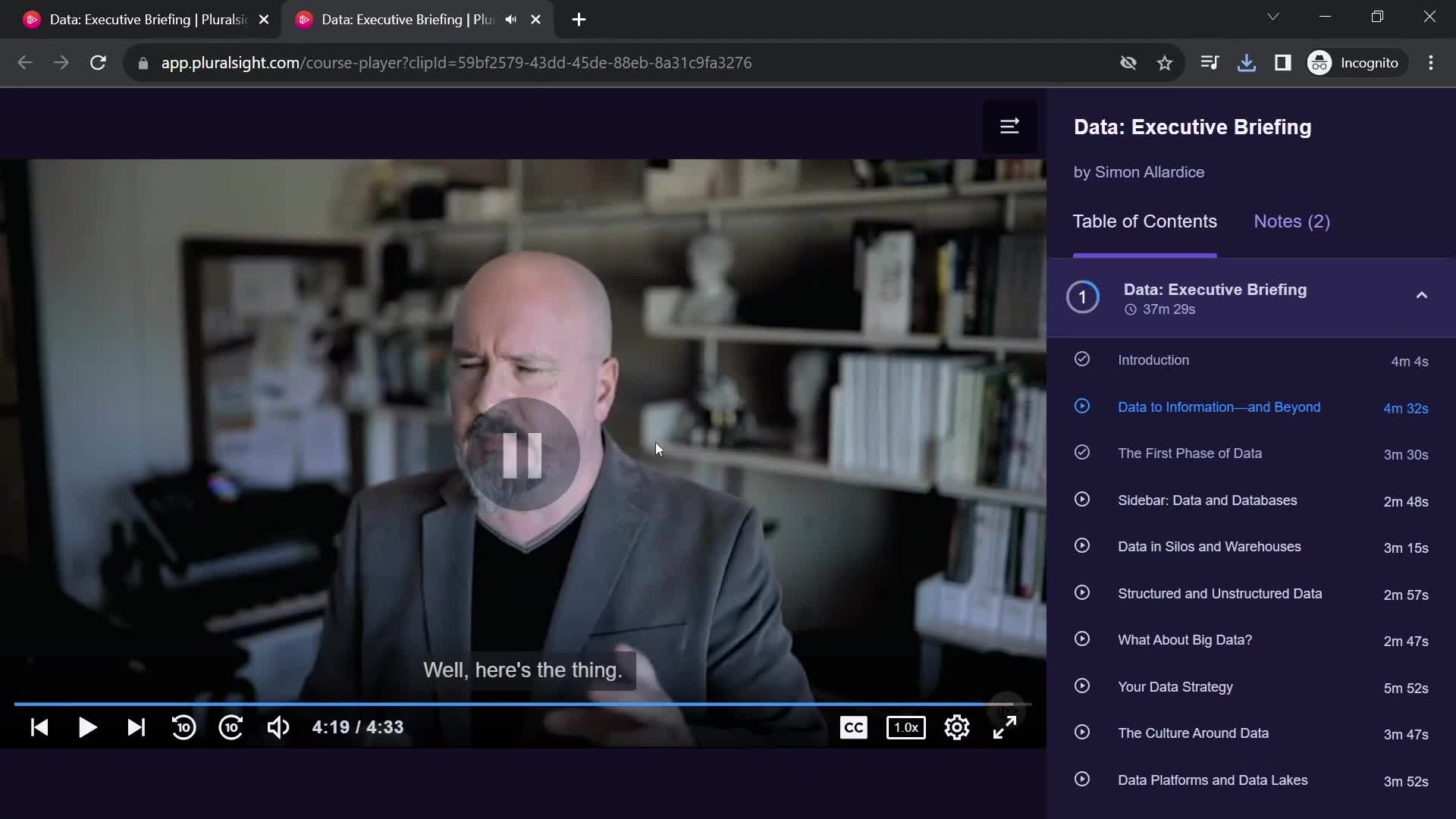
Task: Switch to the Notes 2 tab
Action: click(1292, 221)
